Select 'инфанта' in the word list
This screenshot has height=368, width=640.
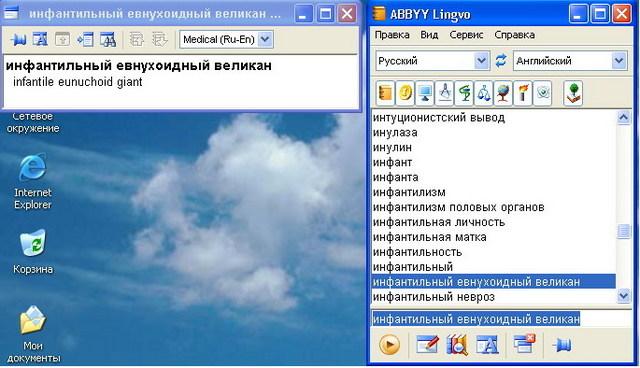coord(493,177)
